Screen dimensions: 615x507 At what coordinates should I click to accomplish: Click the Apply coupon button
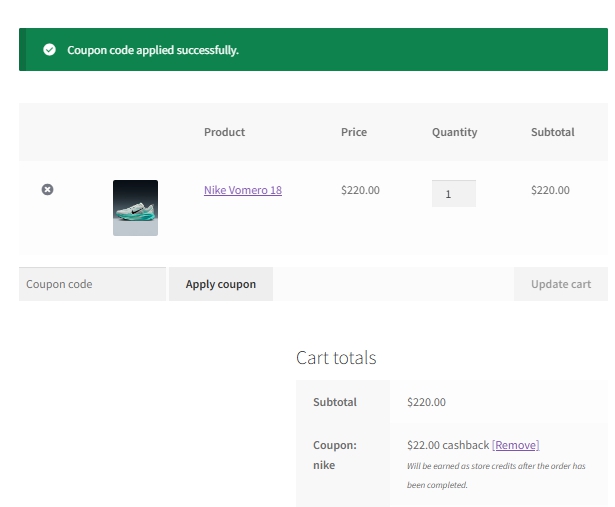coord(221,284)
